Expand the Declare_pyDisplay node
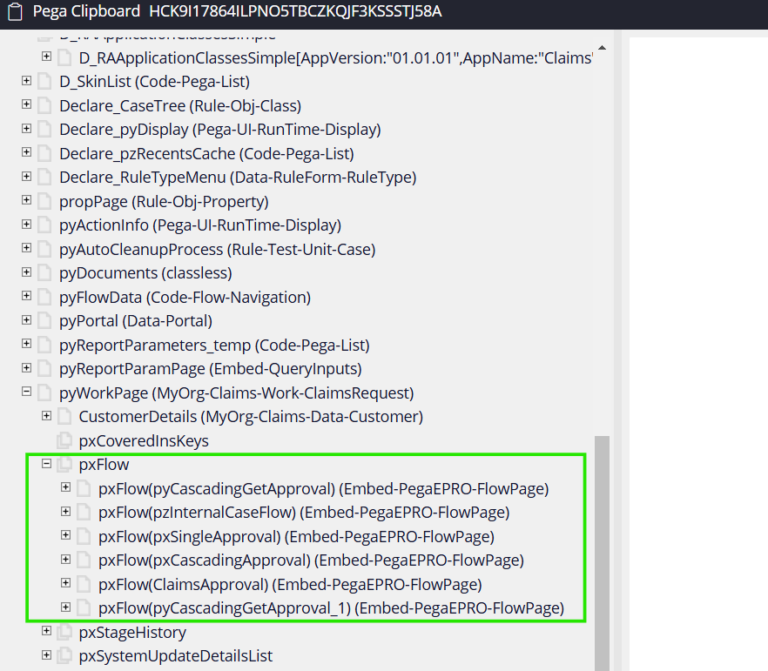768x671 pixels. point(26,128)
